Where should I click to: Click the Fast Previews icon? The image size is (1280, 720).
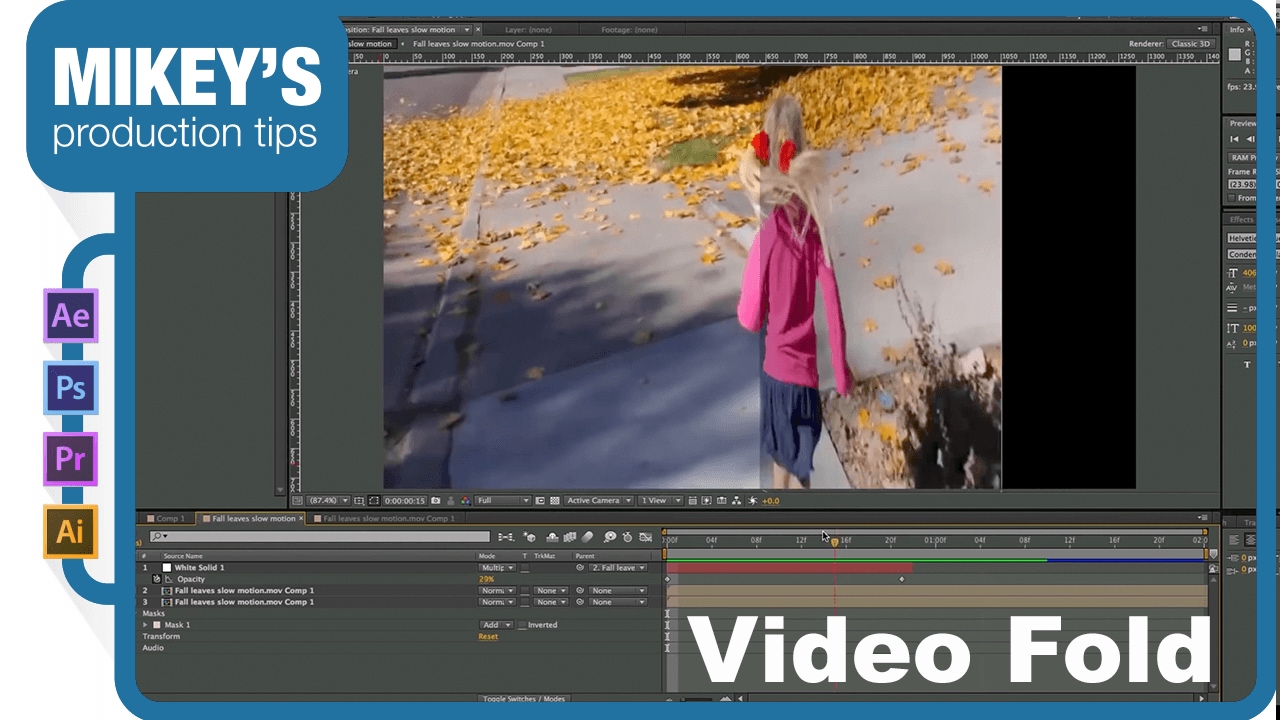point(706,500)
